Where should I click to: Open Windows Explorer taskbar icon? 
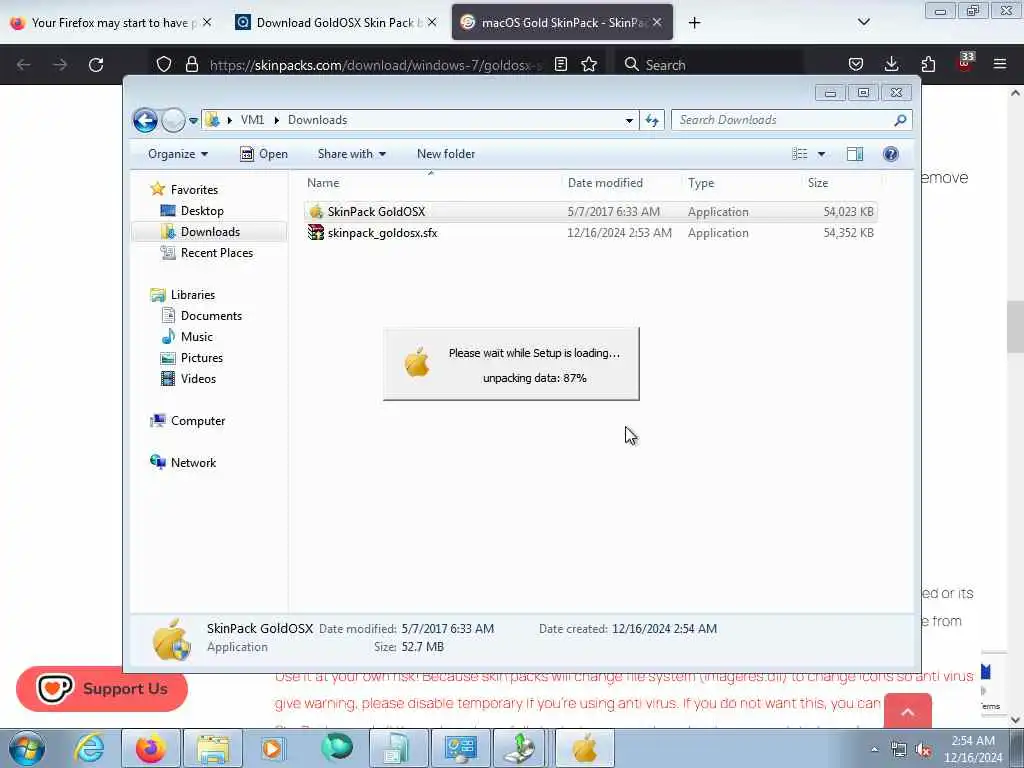[213, 748]
